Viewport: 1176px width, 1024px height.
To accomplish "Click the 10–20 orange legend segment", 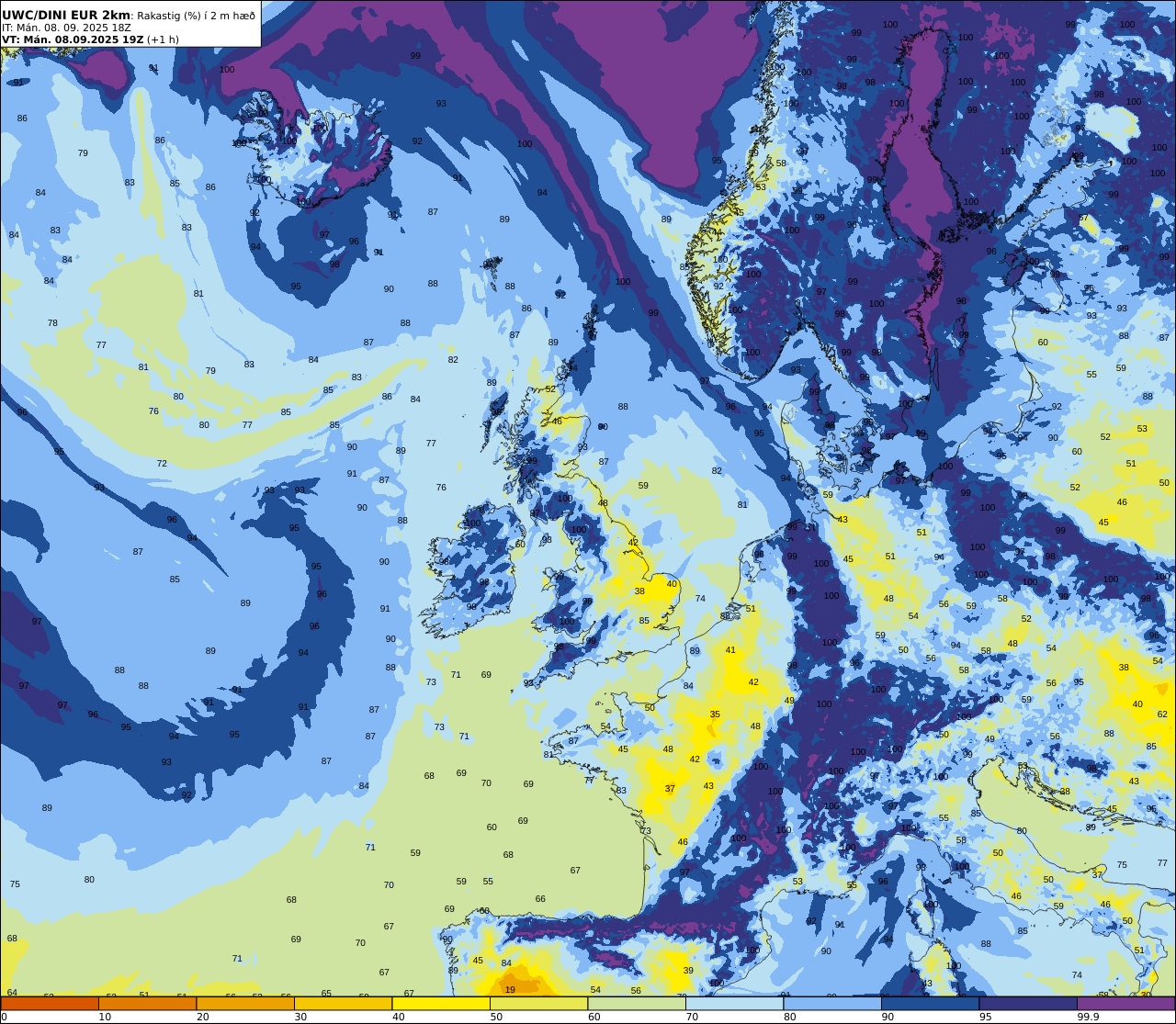I will tap(147, 1004).
